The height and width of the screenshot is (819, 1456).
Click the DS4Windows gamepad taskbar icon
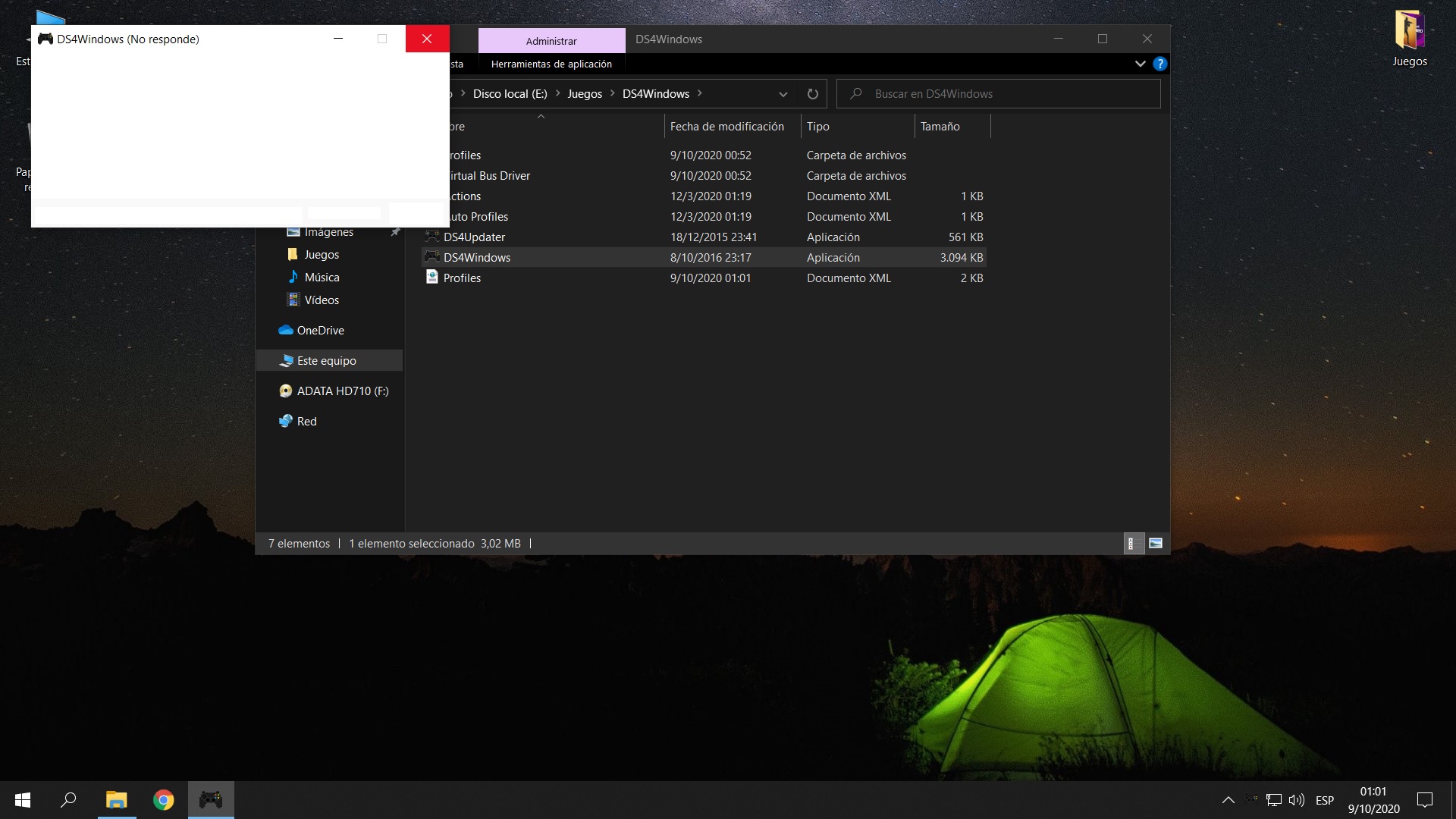coord(211,800)
